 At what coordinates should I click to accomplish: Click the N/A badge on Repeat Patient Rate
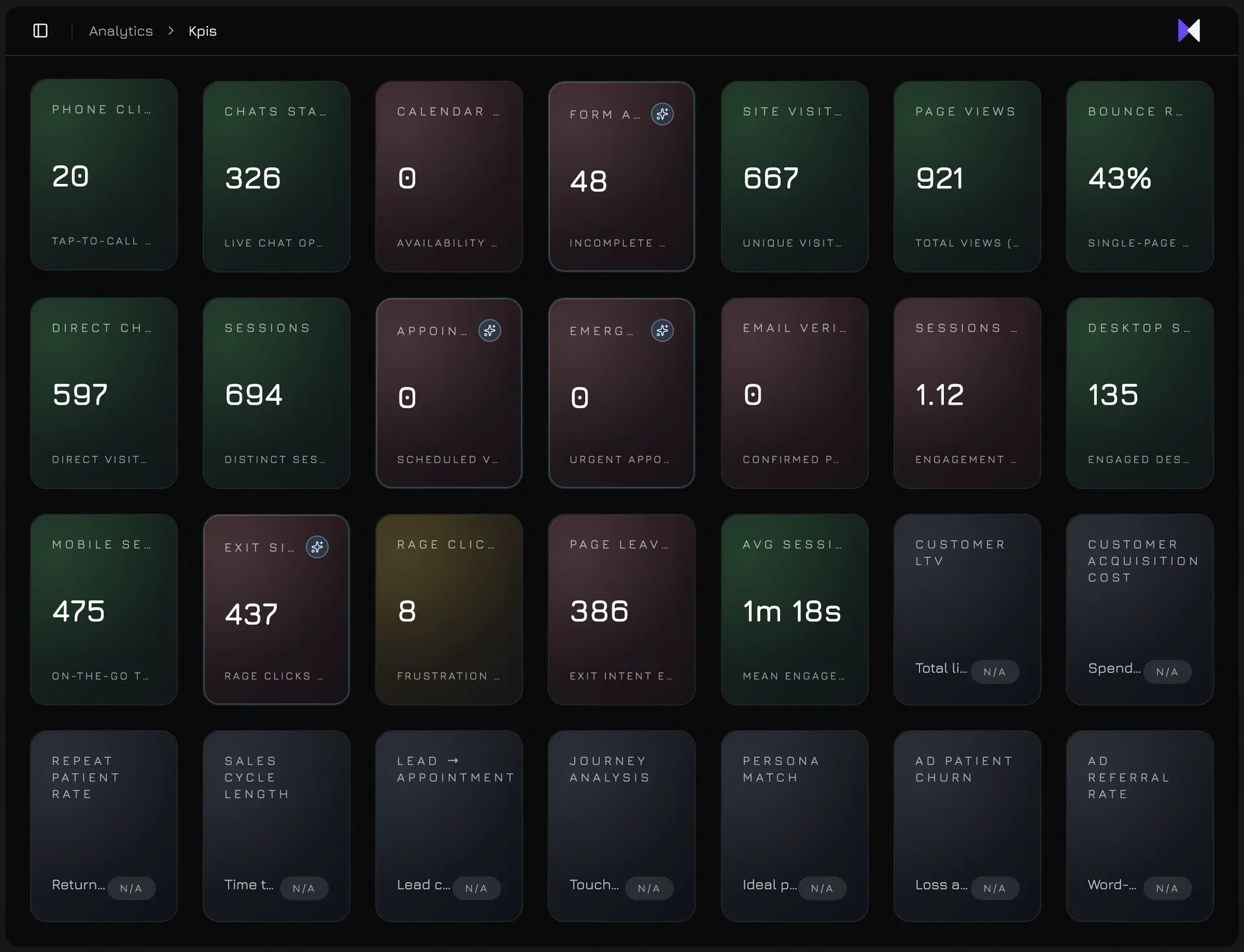click(131, 888)
